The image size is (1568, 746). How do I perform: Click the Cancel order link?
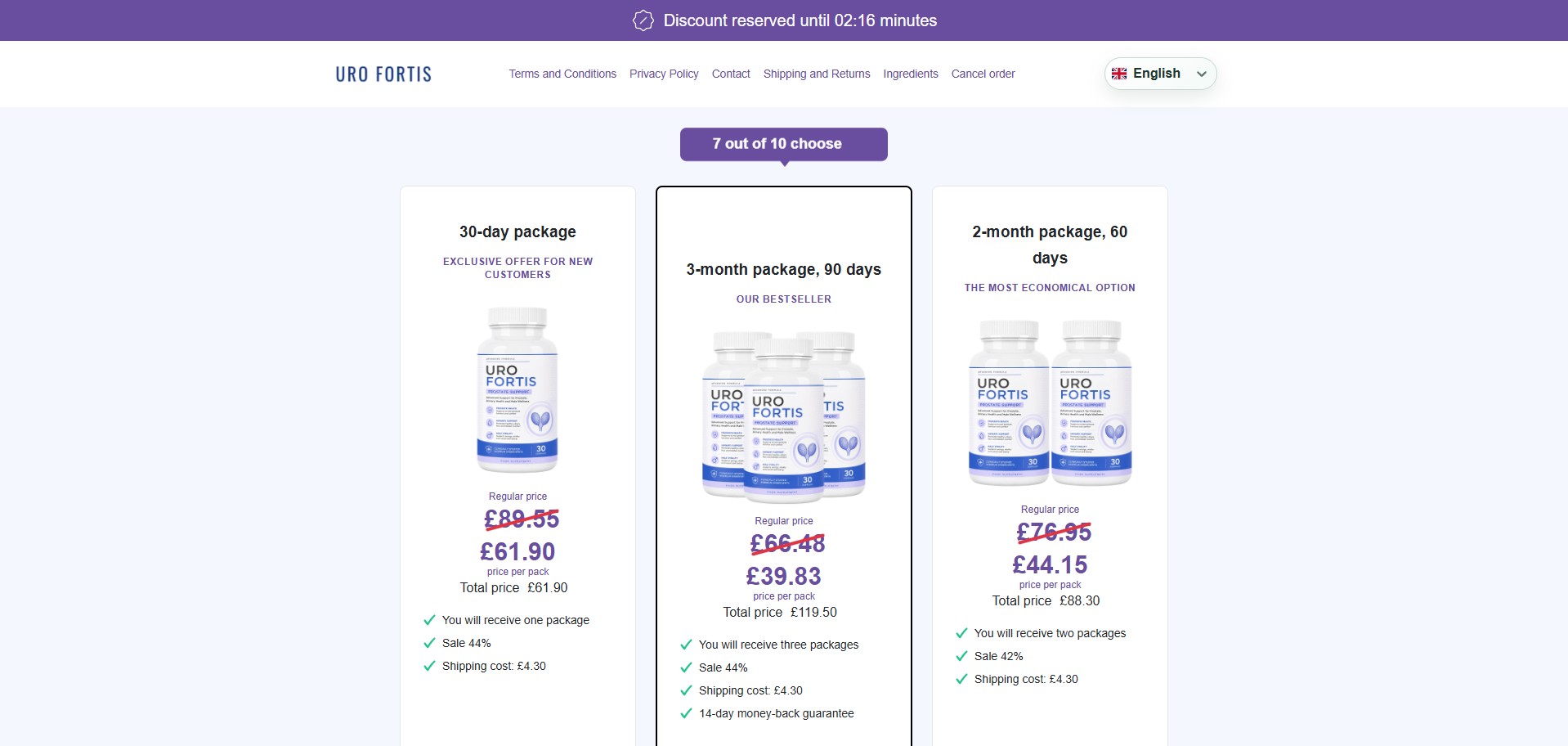tap(983, 74)
